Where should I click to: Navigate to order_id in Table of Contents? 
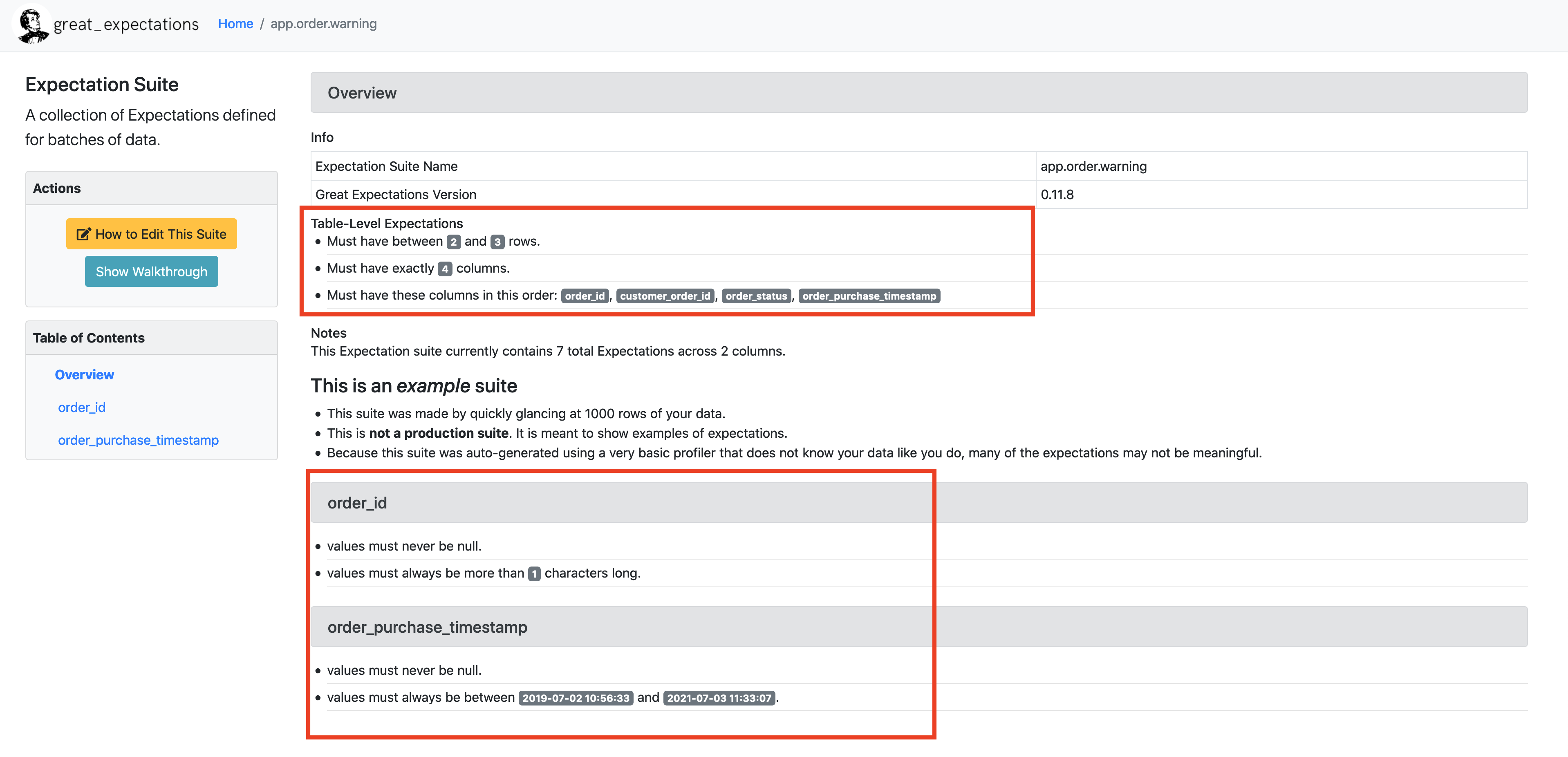point(82,408)
